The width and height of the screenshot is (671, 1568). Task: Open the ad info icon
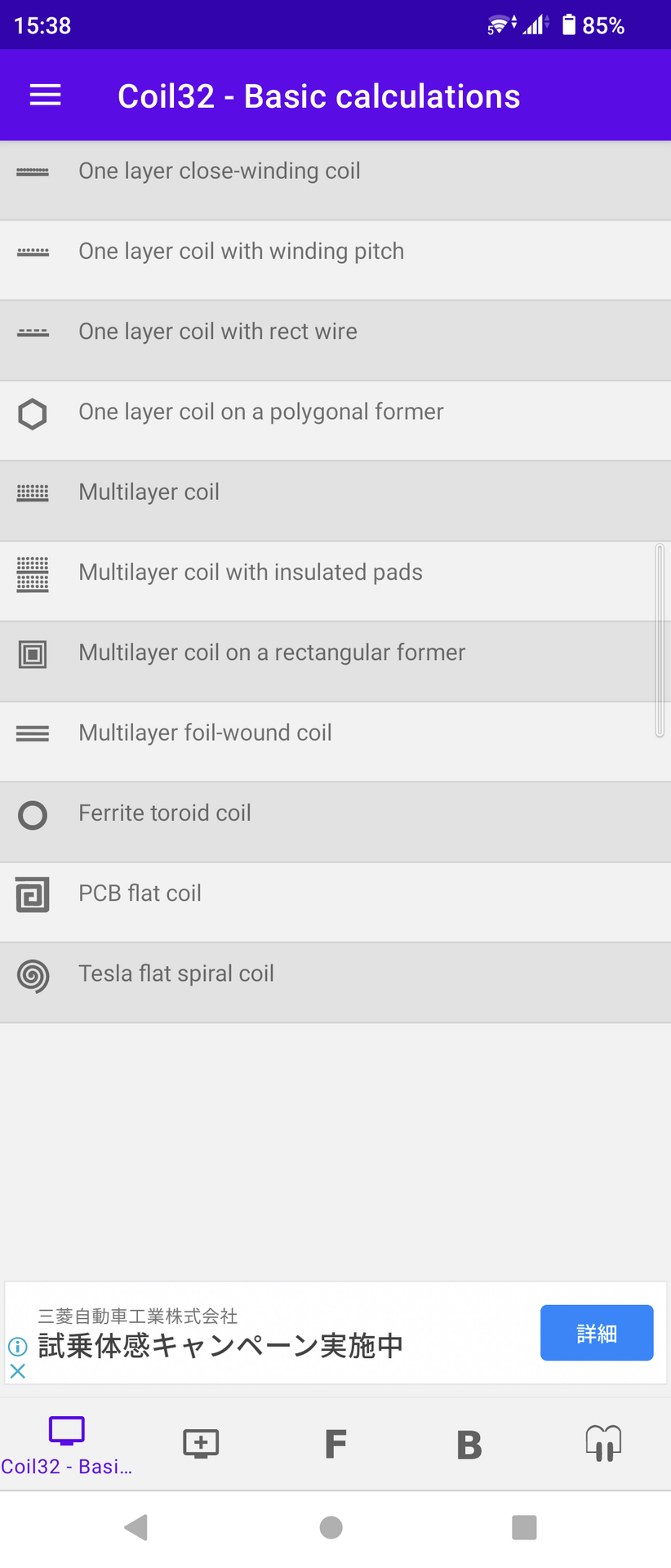(x=18, y=1347)
